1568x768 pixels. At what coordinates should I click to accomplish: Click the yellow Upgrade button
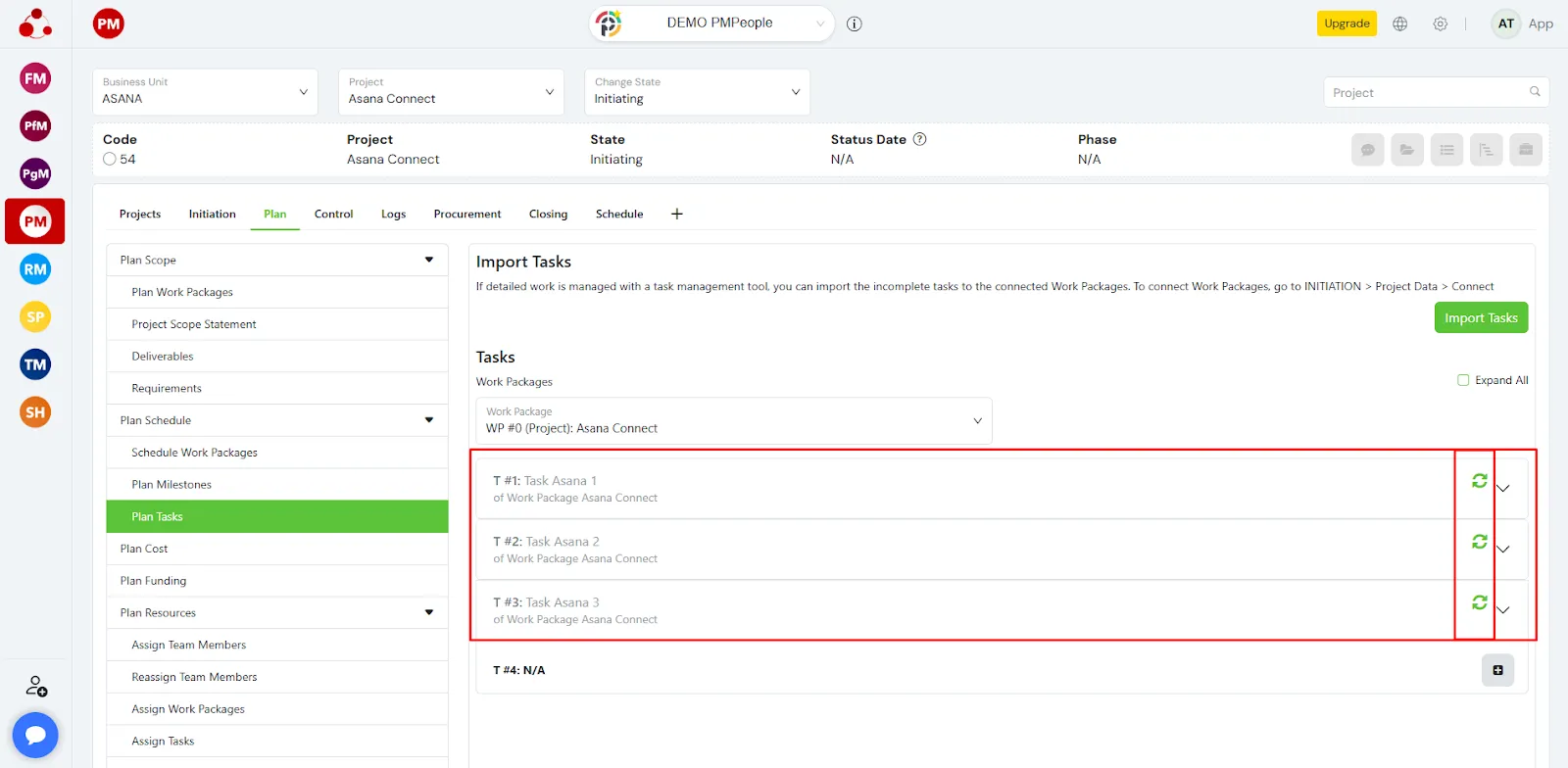click(1346, 24)
